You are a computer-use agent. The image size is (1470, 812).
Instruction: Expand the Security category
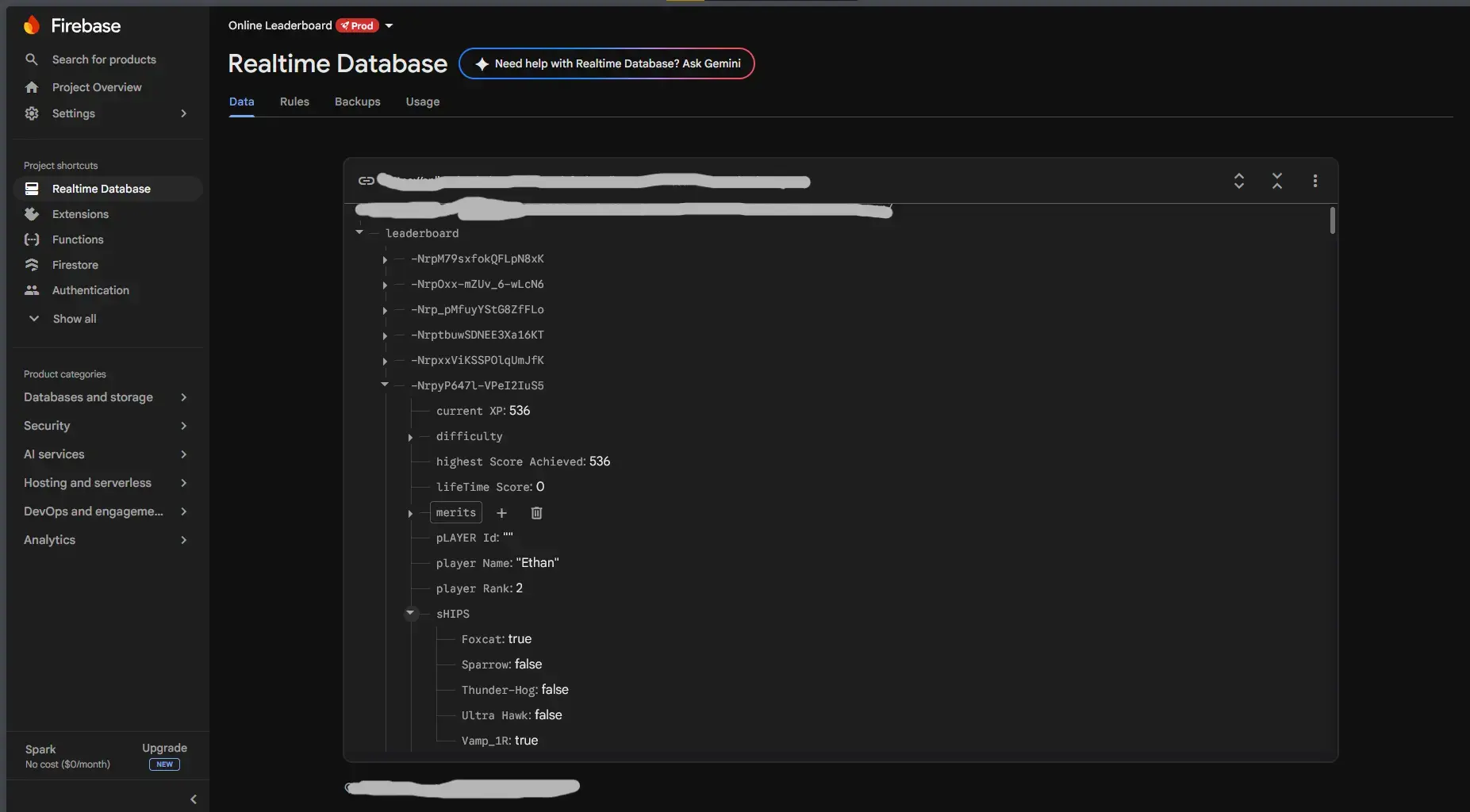click(184, 426)
